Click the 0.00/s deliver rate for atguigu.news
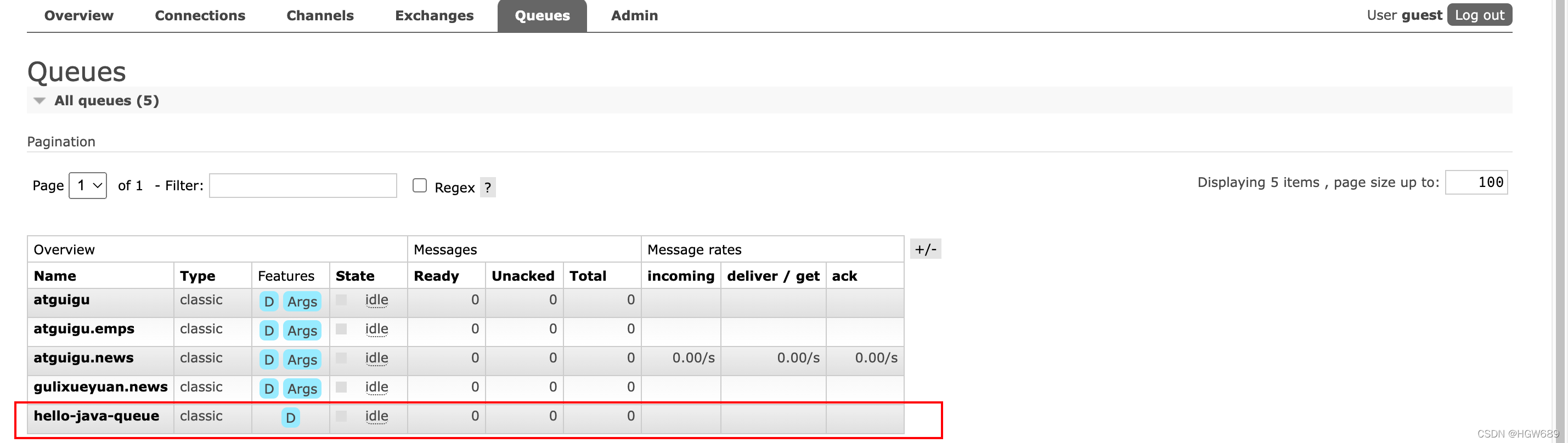Image resolution: width=1568 pixels, height=443 pixels. click(x=798, y=358)
